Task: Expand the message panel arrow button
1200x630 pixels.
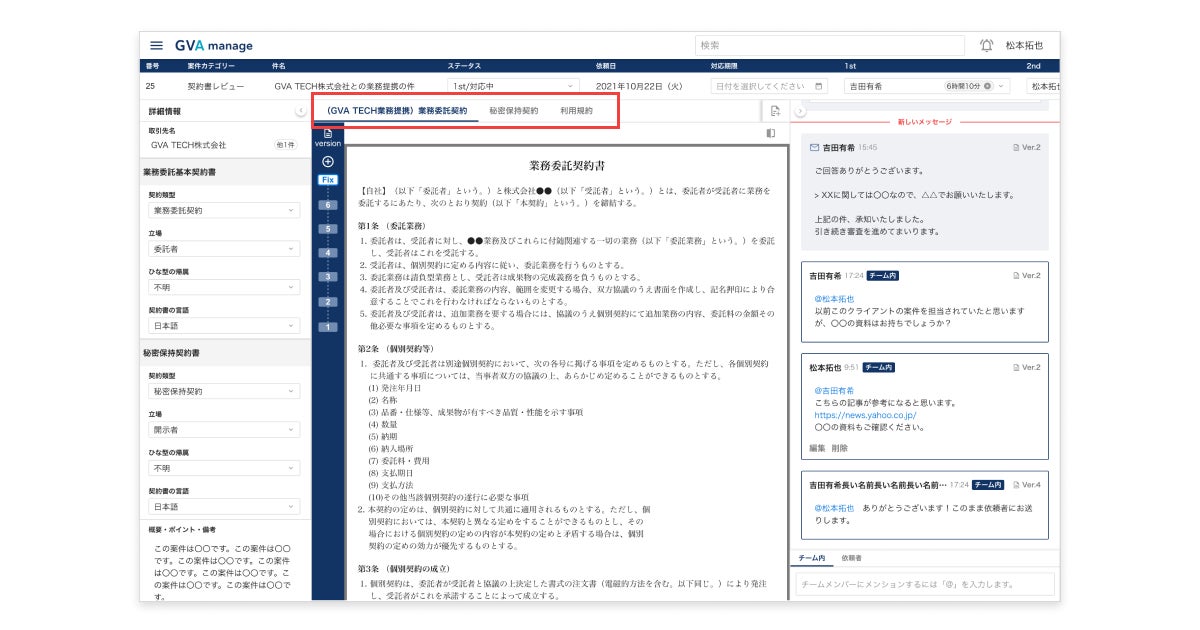Action: [x=800, y=111]
